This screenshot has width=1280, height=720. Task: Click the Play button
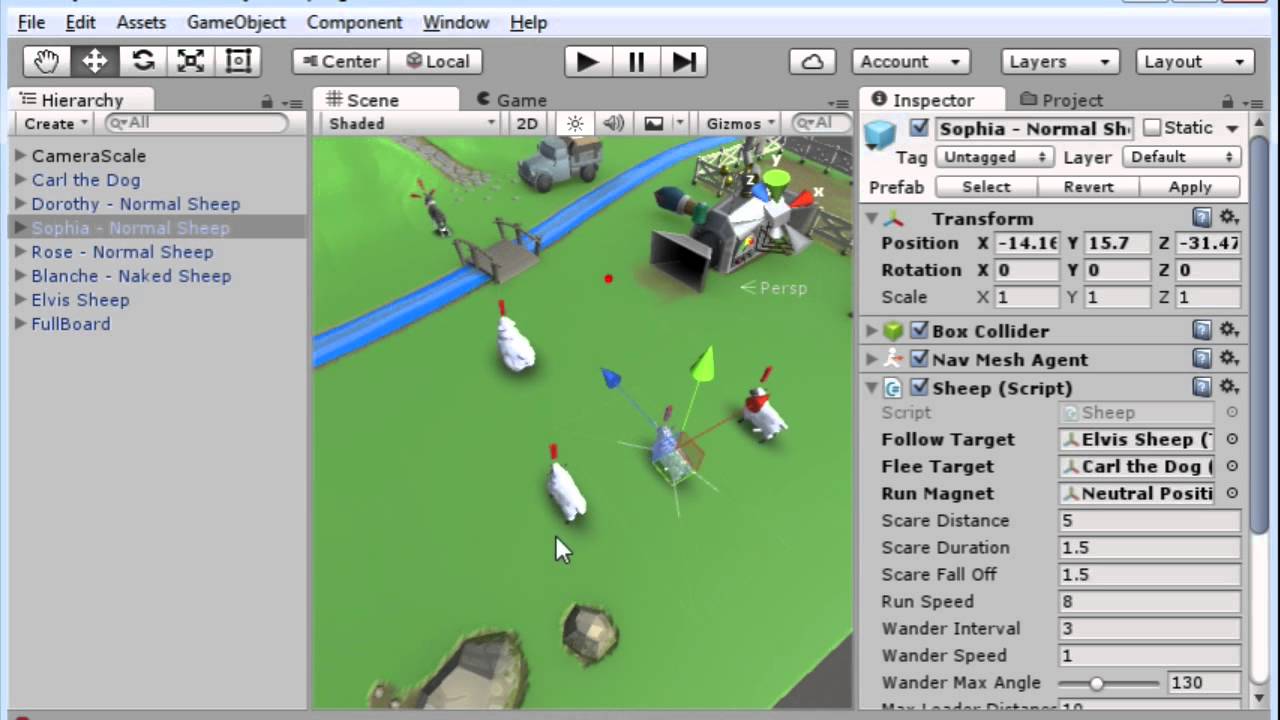tap(588, 62)
